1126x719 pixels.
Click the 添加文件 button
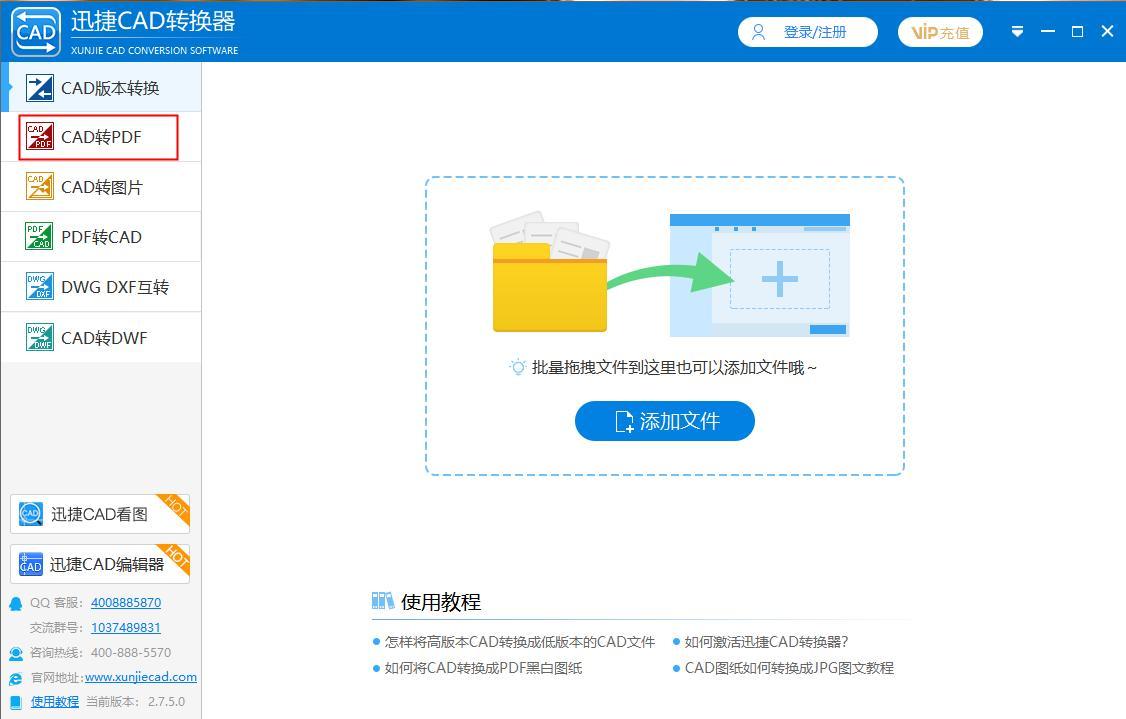(x=664, y=421)
